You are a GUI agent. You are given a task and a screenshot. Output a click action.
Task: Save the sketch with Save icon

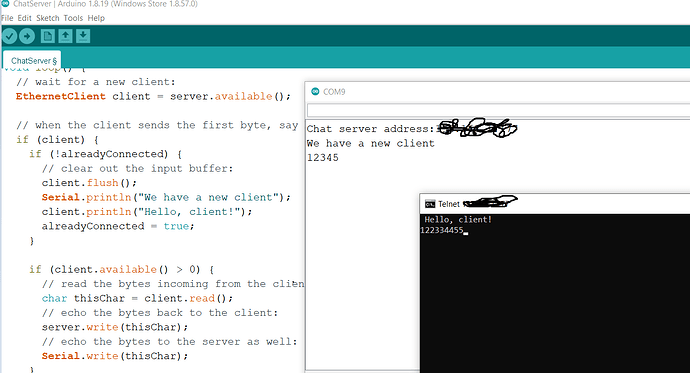pyautogui.click(x=83, y=36)
